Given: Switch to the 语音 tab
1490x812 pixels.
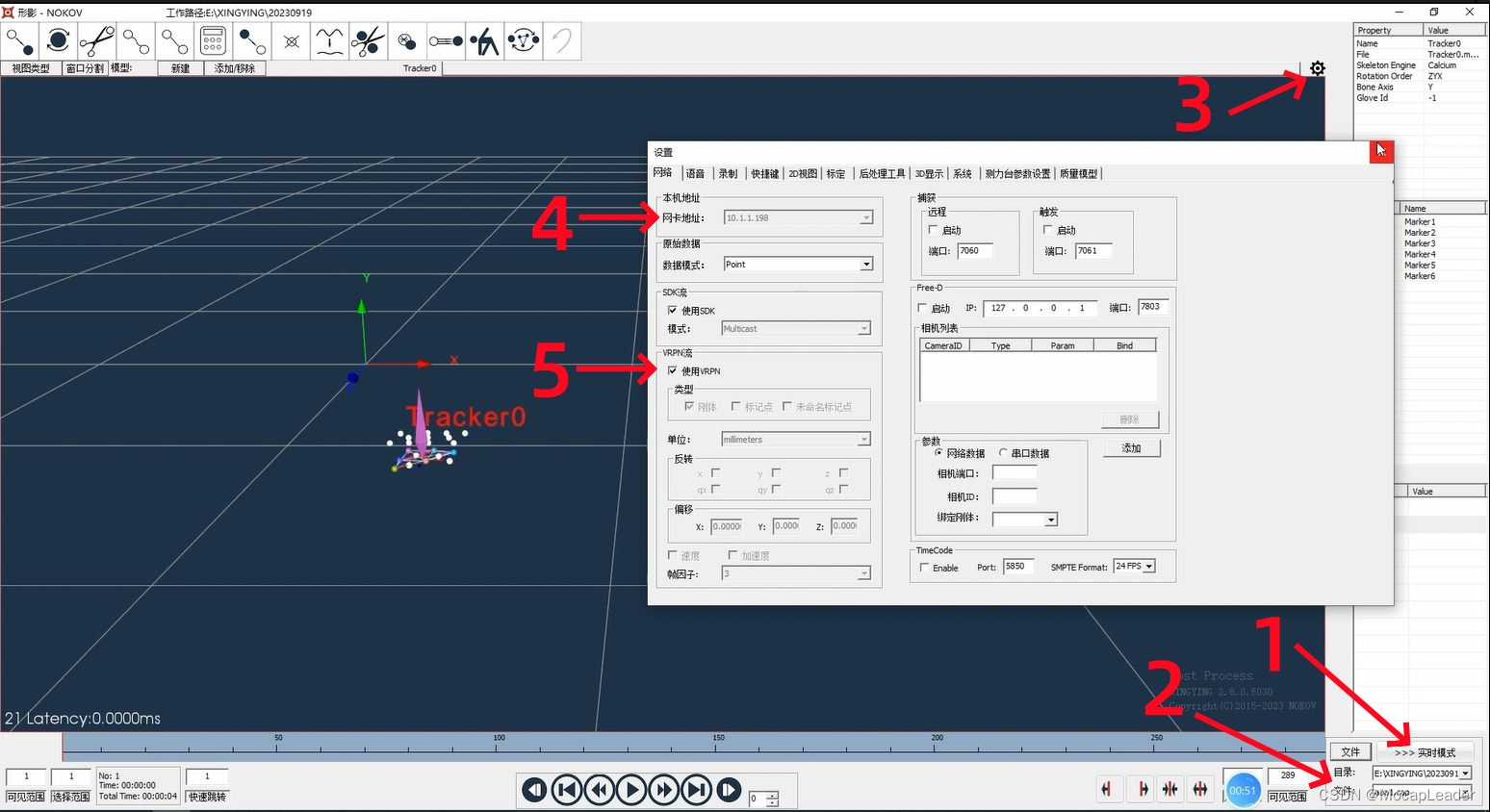Looking at the screenshot, I should coord(695,173).
